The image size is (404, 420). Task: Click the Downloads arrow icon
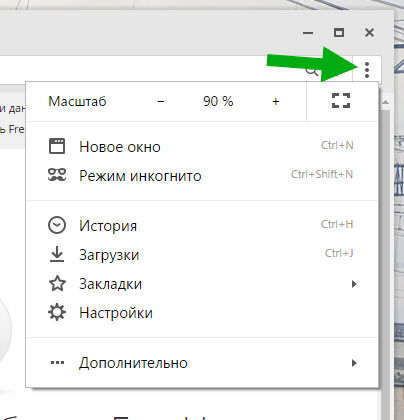pyautogui.click(x=57, y=254)
